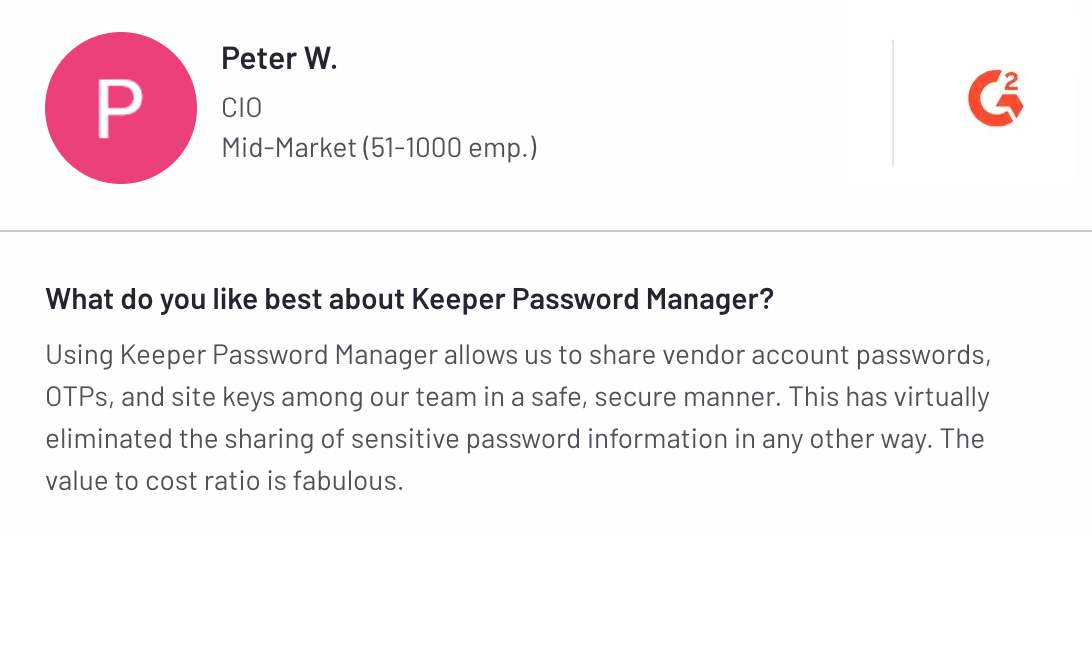Open reviewer name Peter W.
Viewport: 1092px width, 650px height.
279,59
